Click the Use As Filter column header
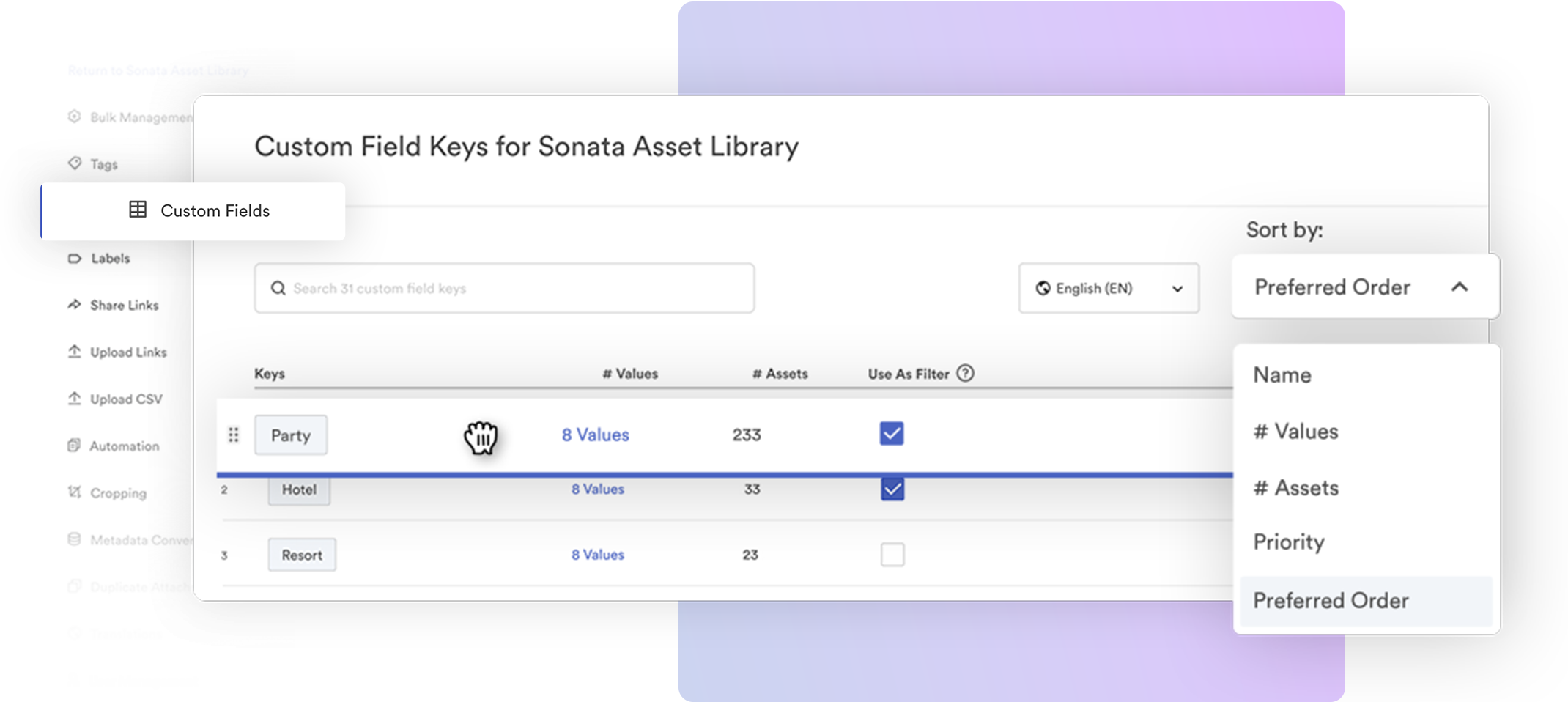The image size is (1568, 702). point(909,374)
